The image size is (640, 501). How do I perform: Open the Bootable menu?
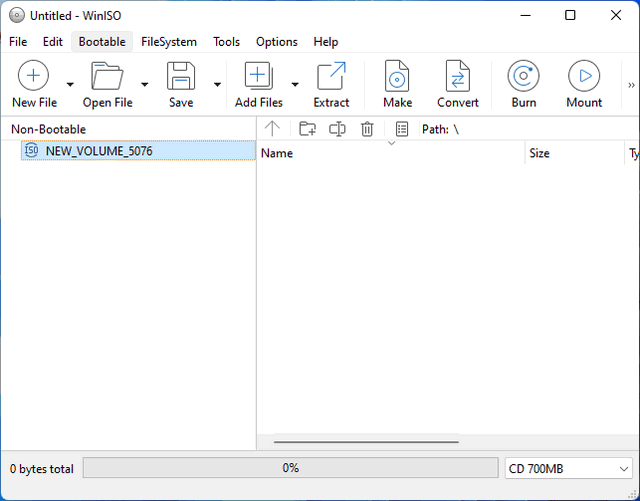click(102, 42)
